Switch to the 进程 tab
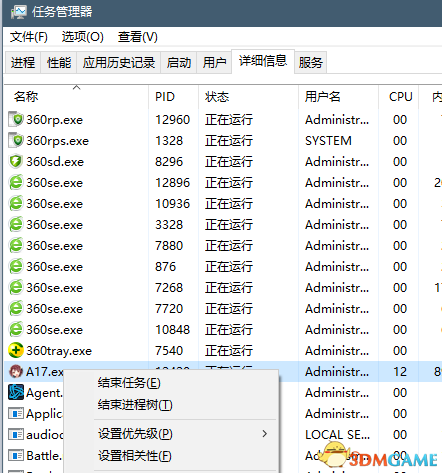The height and width of the screenshot is (473, 442). tap(23, 62)
